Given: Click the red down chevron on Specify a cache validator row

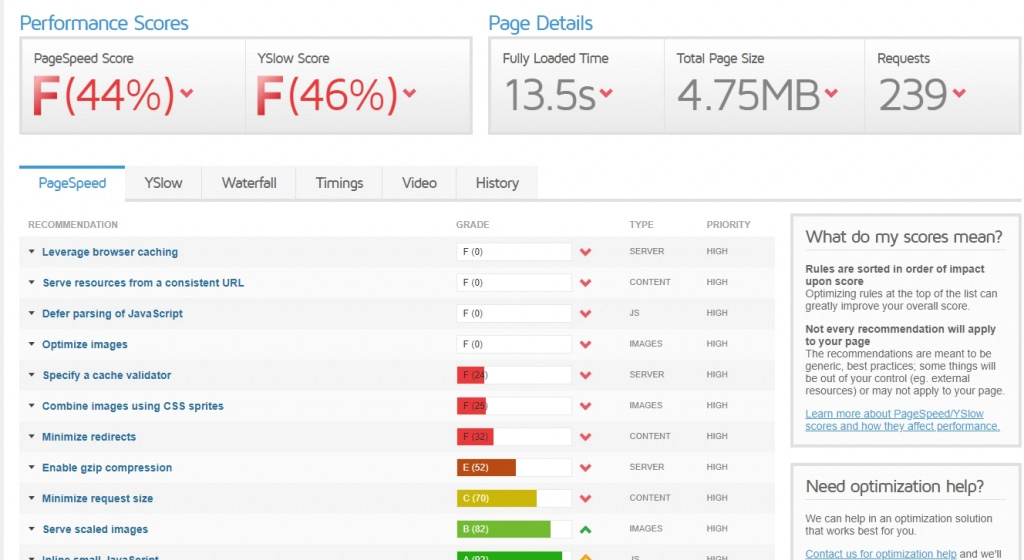Looking at the screenshot, I should [585, 375].
